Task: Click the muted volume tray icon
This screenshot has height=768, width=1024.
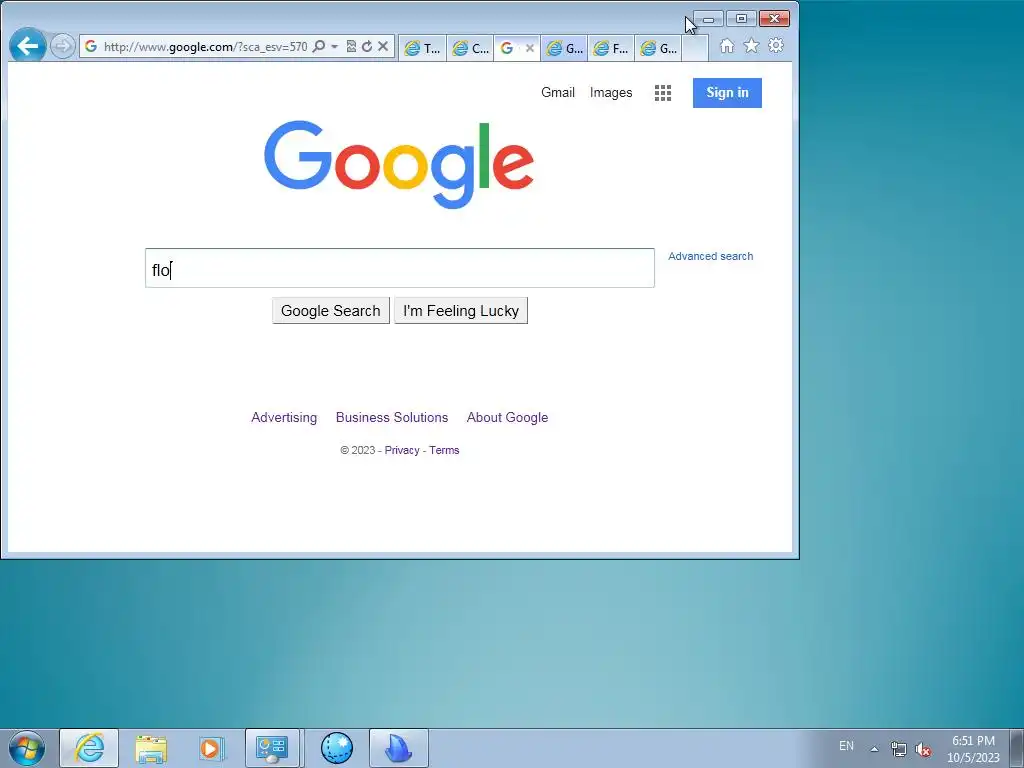Action: click(923, 749)
